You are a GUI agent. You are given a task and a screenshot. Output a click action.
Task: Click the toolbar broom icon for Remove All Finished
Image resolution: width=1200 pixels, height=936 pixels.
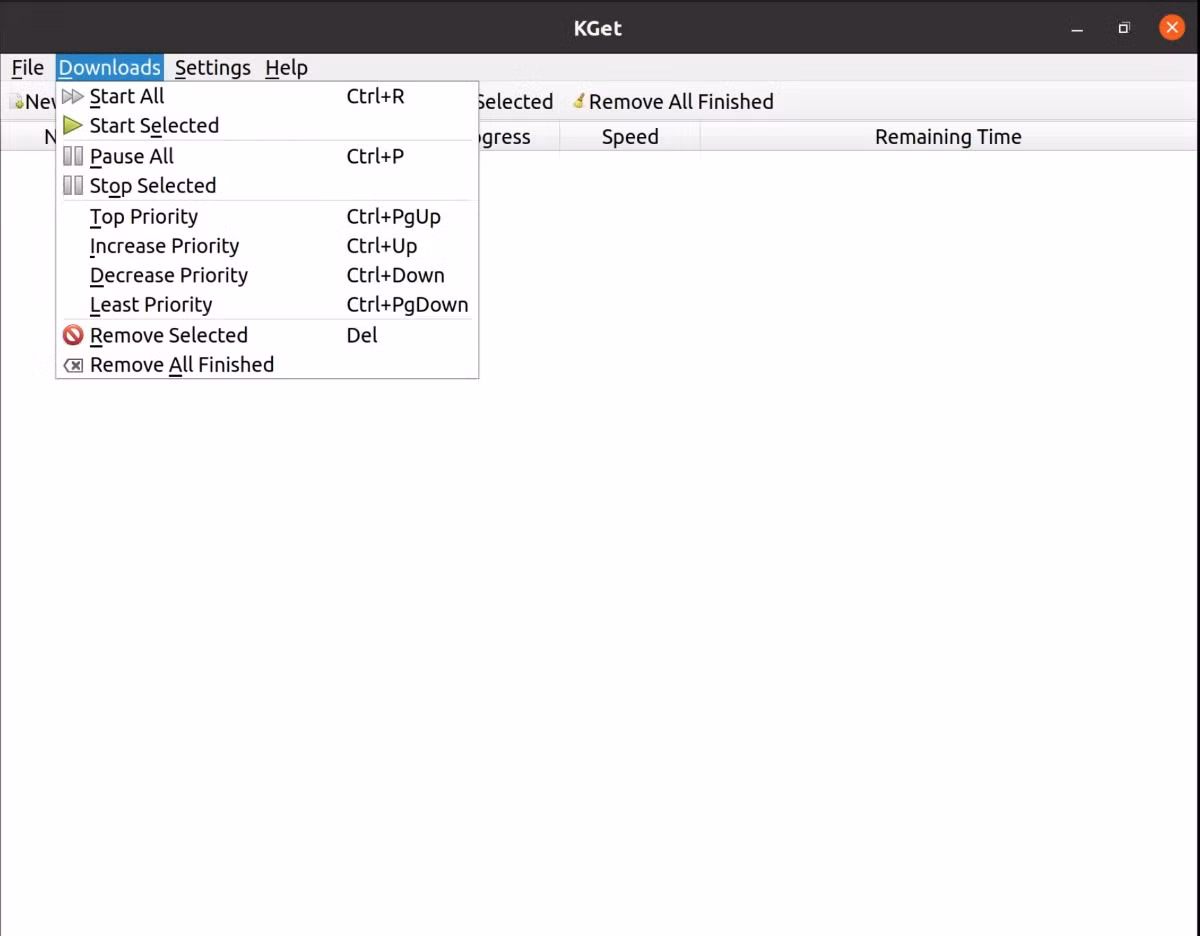[578, 101]
